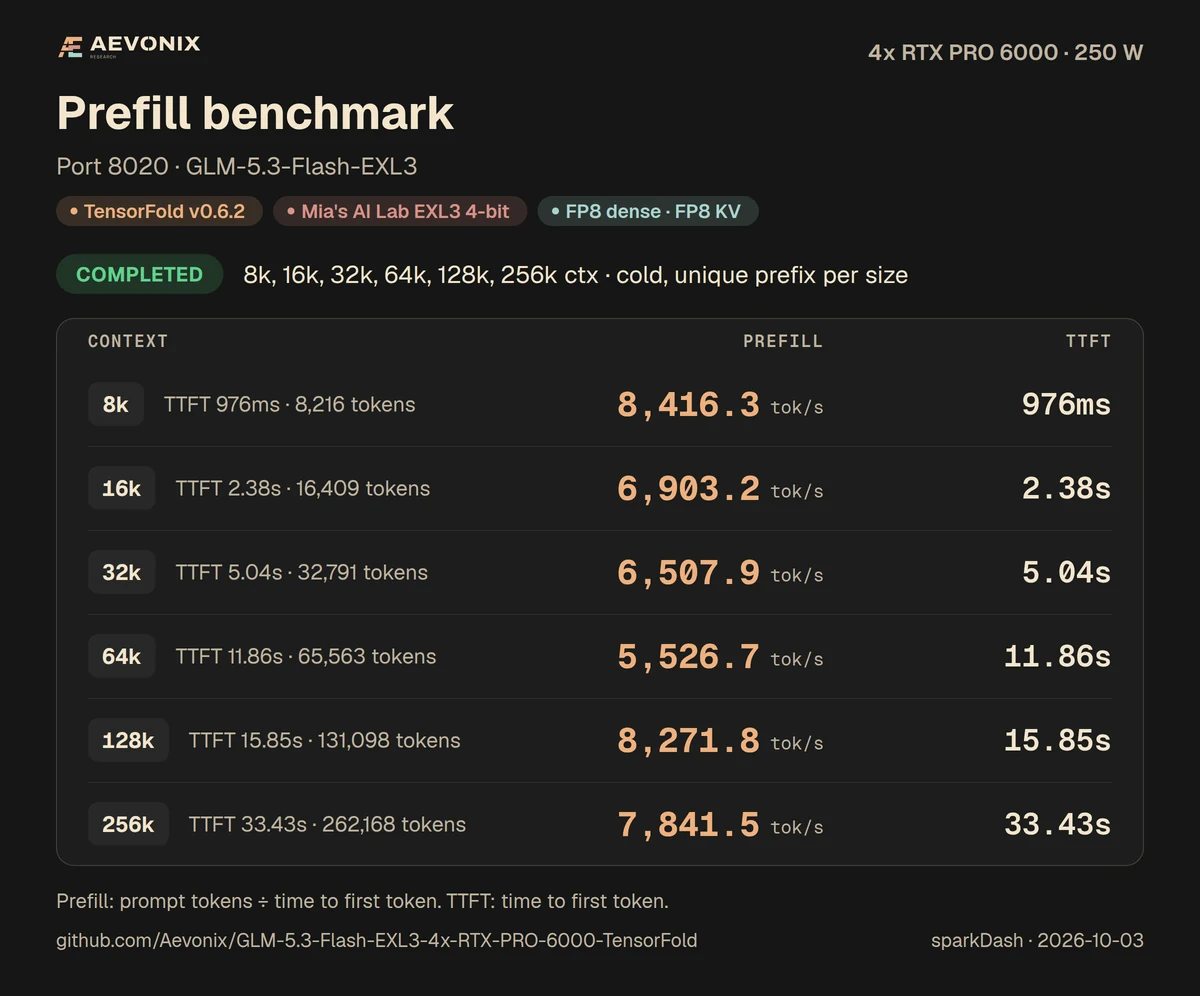This screenshot has width=1200, height=996.
Task: Select the 6,507.9 tok/s prefill value
Action: click(720, 573)
